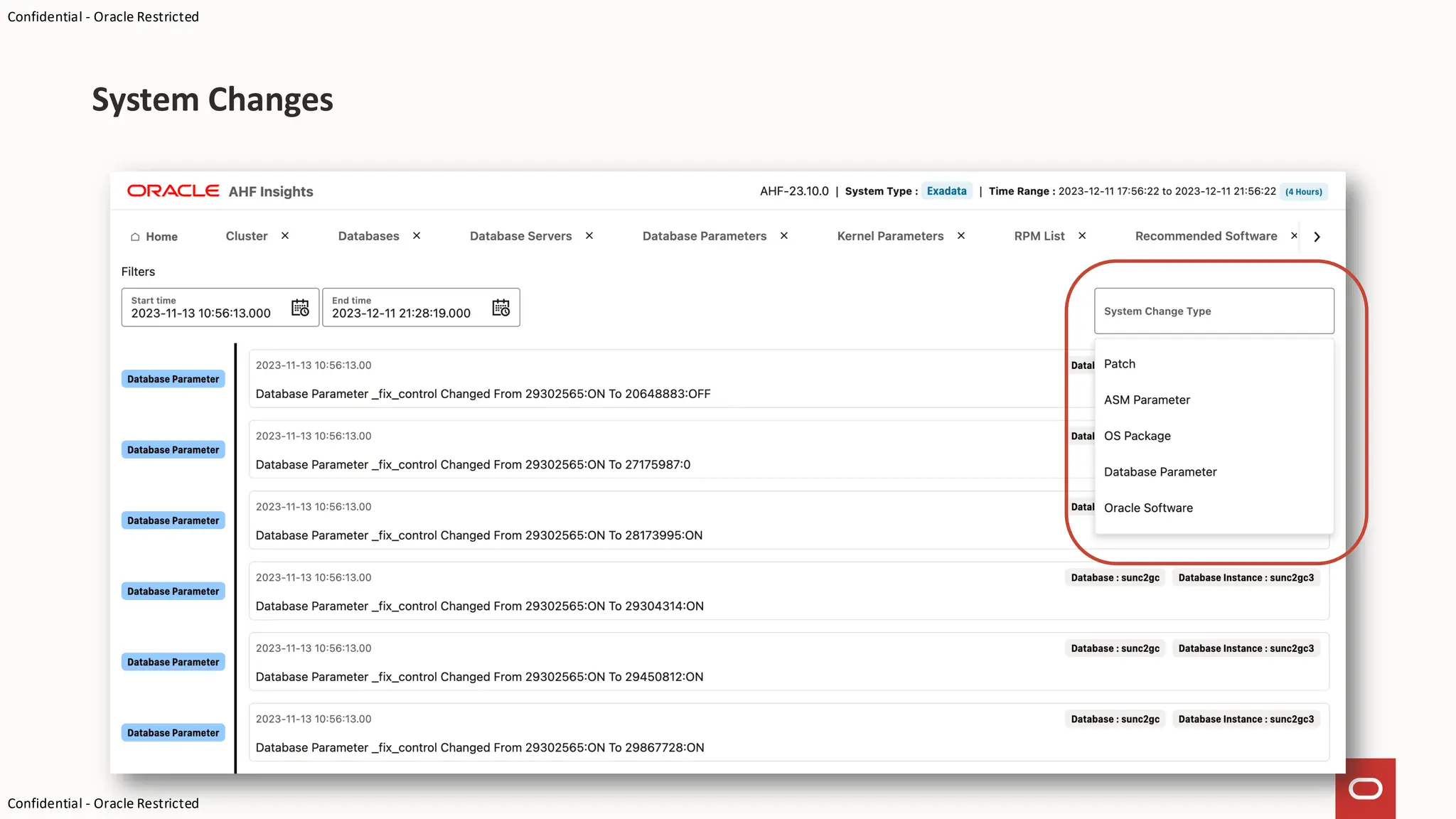Select the change entry ending 29304314:ON
Screen dimensions: 1456x819
pyautogui.click(x=789, y=591)
